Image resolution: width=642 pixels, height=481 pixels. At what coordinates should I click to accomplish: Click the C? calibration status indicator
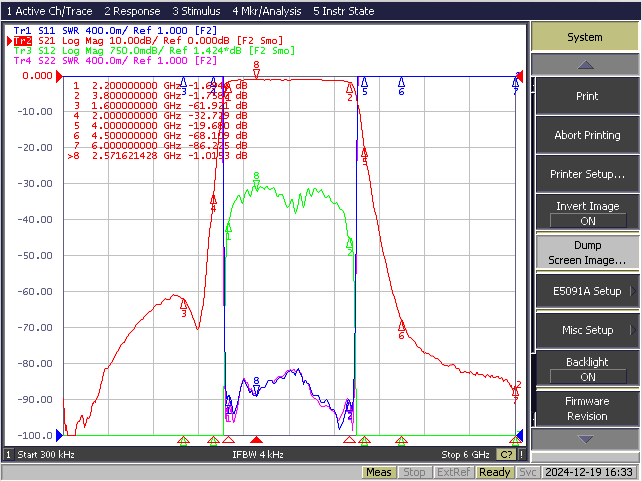pos(506,454)
